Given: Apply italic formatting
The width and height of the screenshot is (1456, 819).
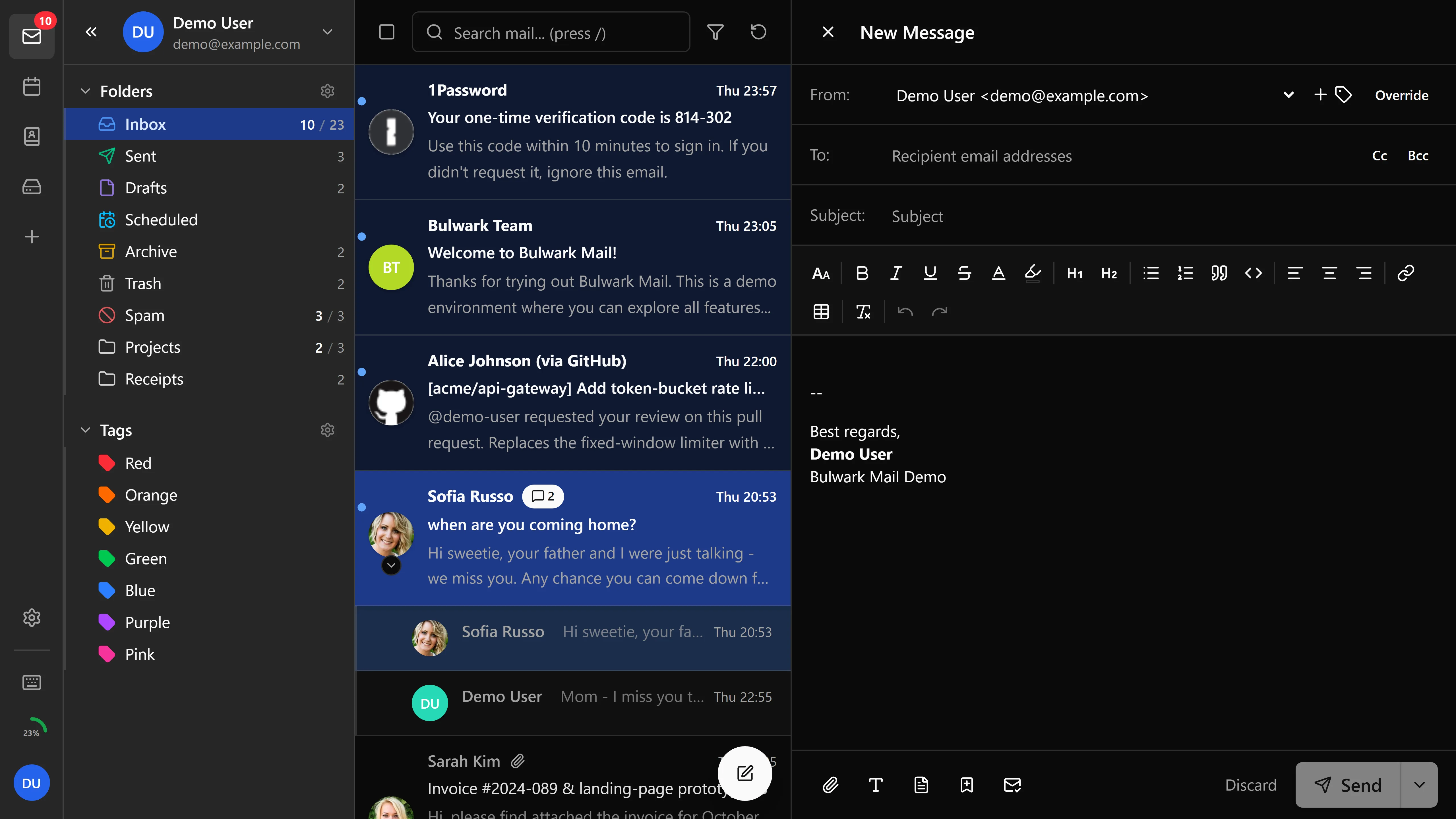Looking at the screenshot, I should [x=896, y=274].
